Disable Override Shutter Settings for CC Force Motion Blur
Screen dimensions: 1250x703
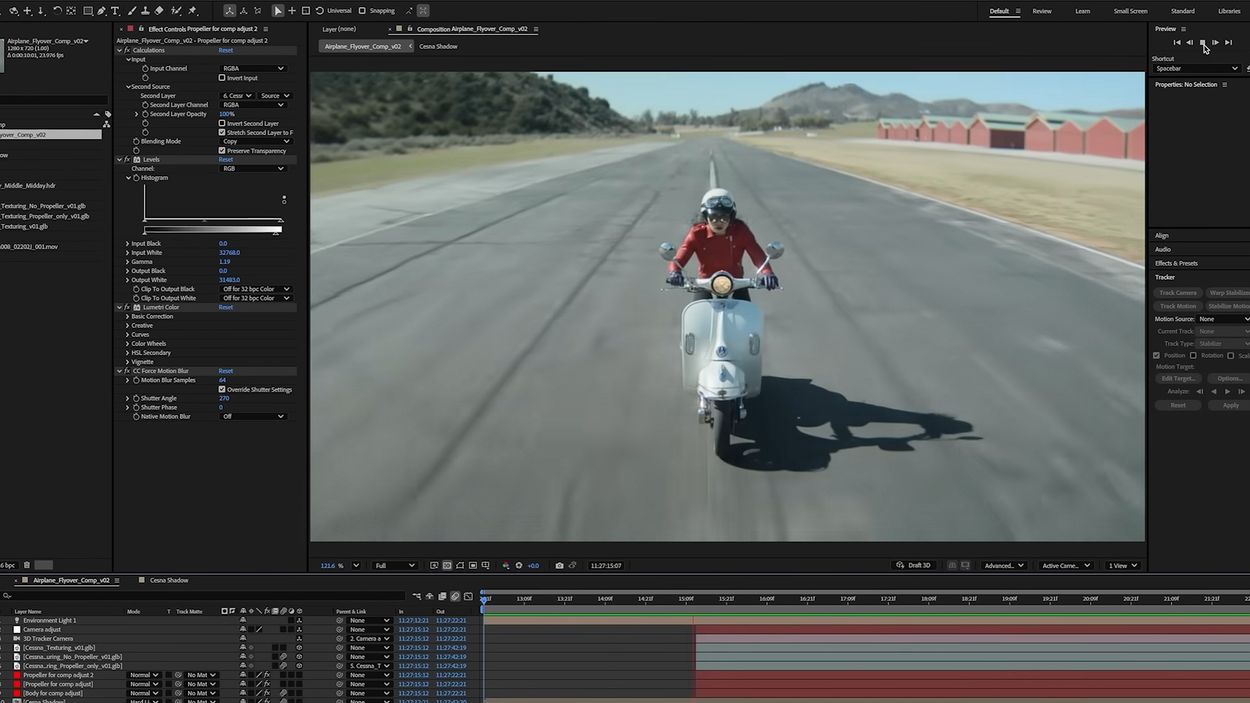coord(222,389)
